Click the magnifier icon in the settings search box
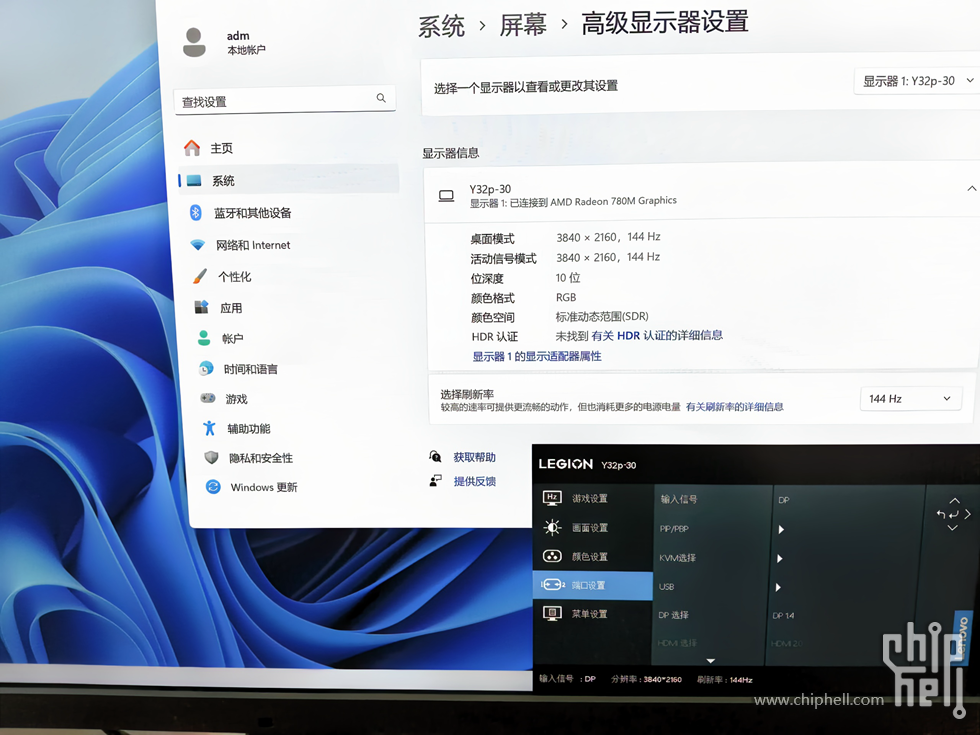The width and height of the screenshot is (980, 735). point(381,98)
